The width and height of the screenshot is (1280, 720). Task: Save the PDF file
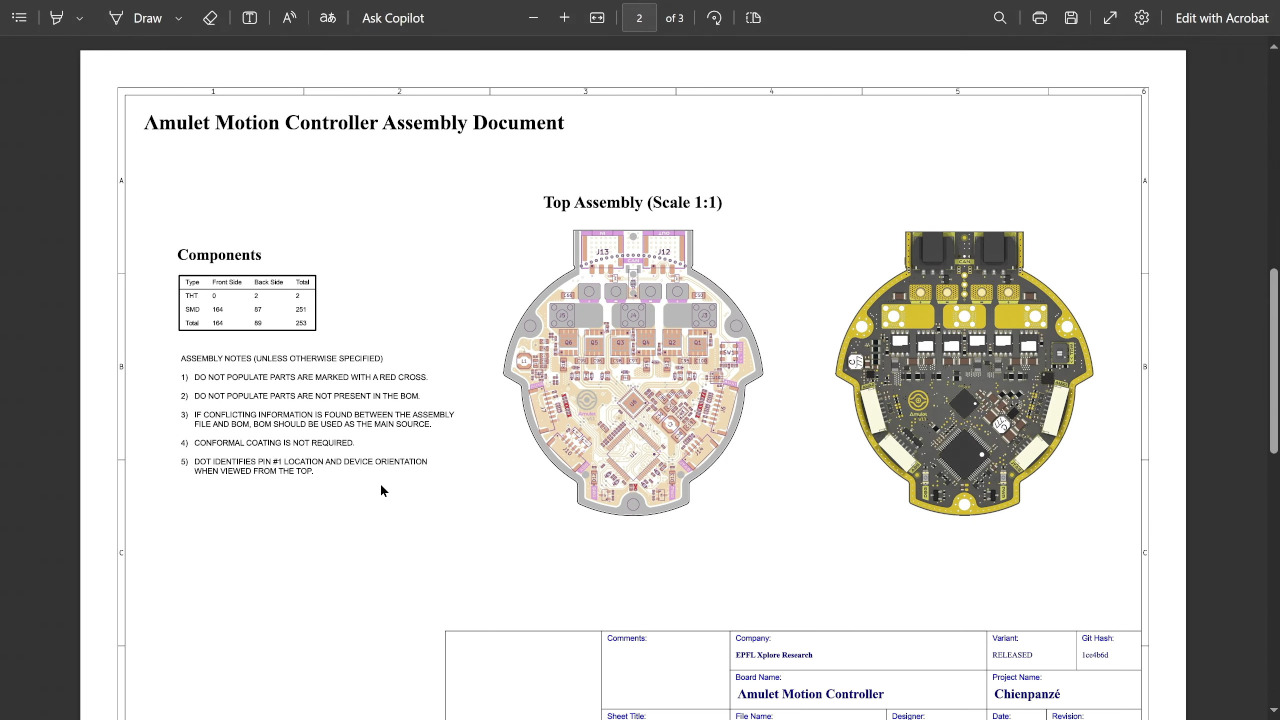(x=1071, y=17)
